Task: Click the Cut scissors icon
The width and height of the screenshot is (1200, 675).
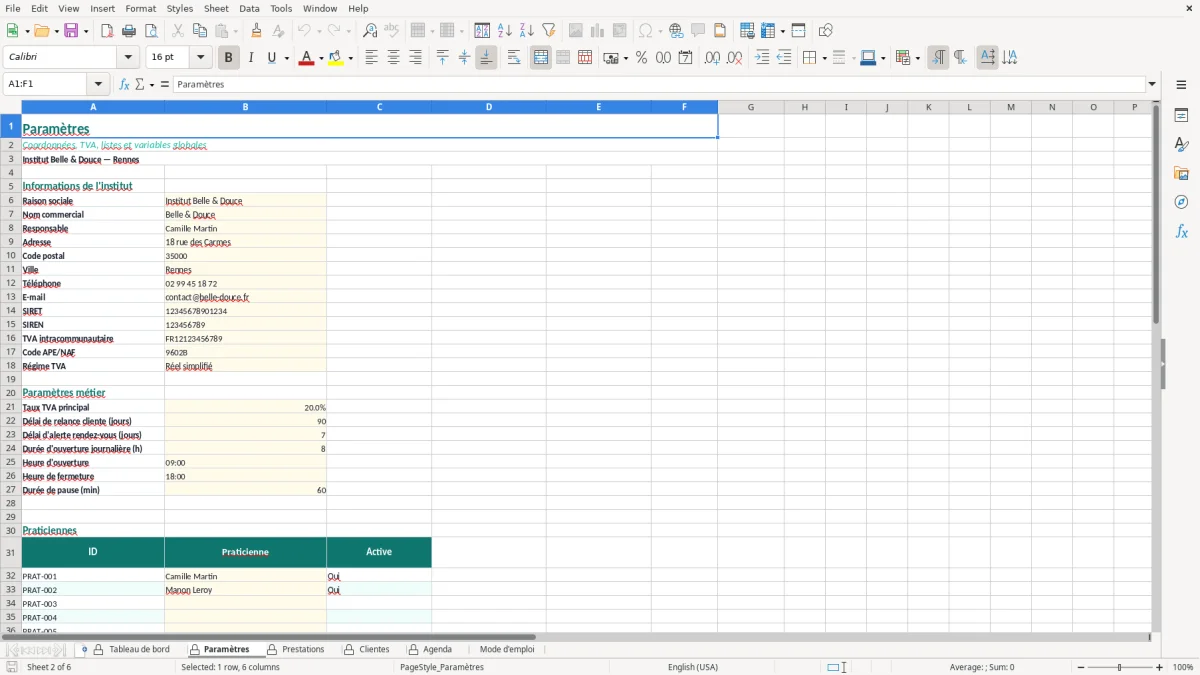Action: point(177,31)
